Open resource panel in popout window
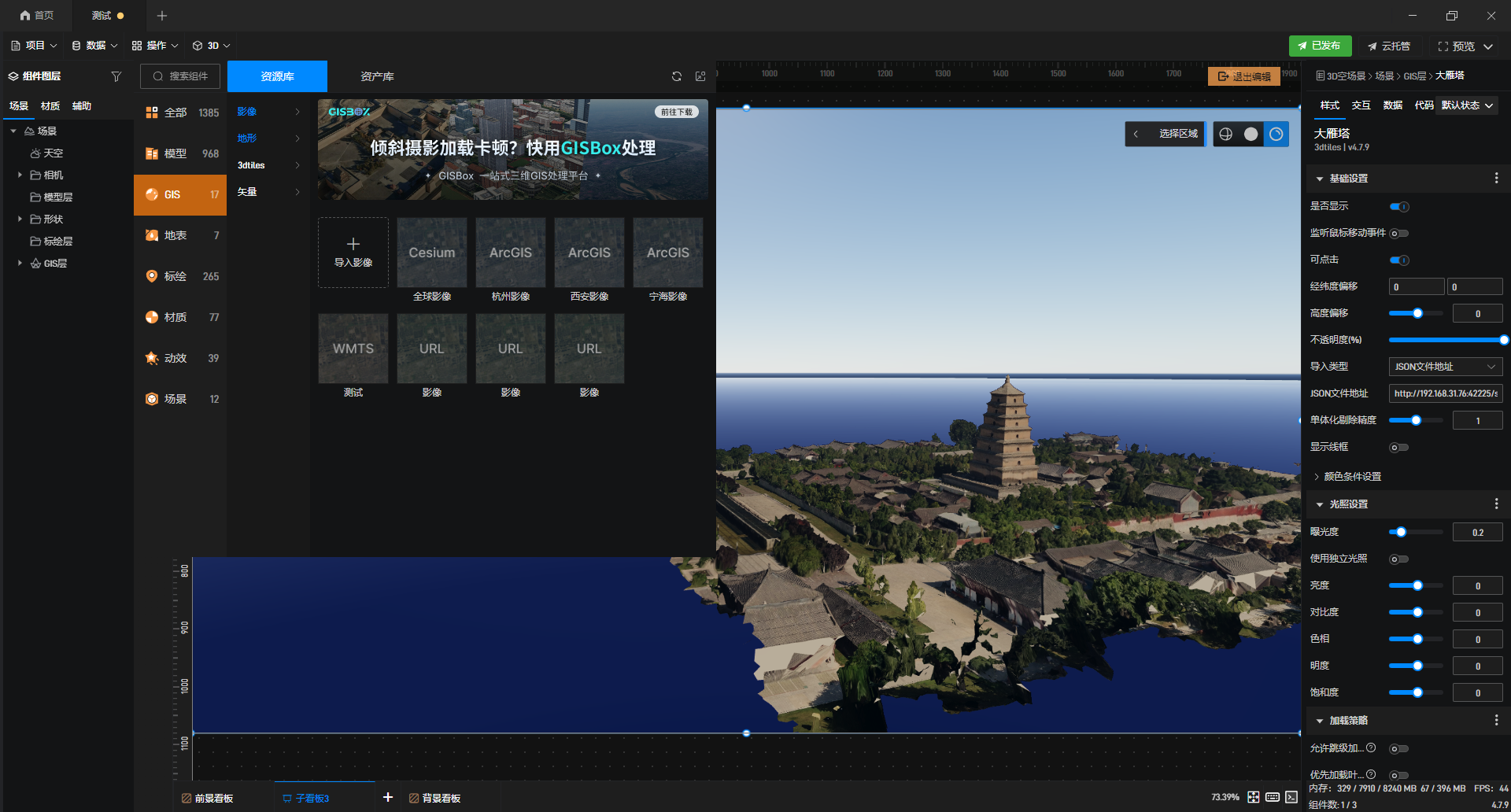The height and width of the screenshot is (812, 1511). coord(700,76)
